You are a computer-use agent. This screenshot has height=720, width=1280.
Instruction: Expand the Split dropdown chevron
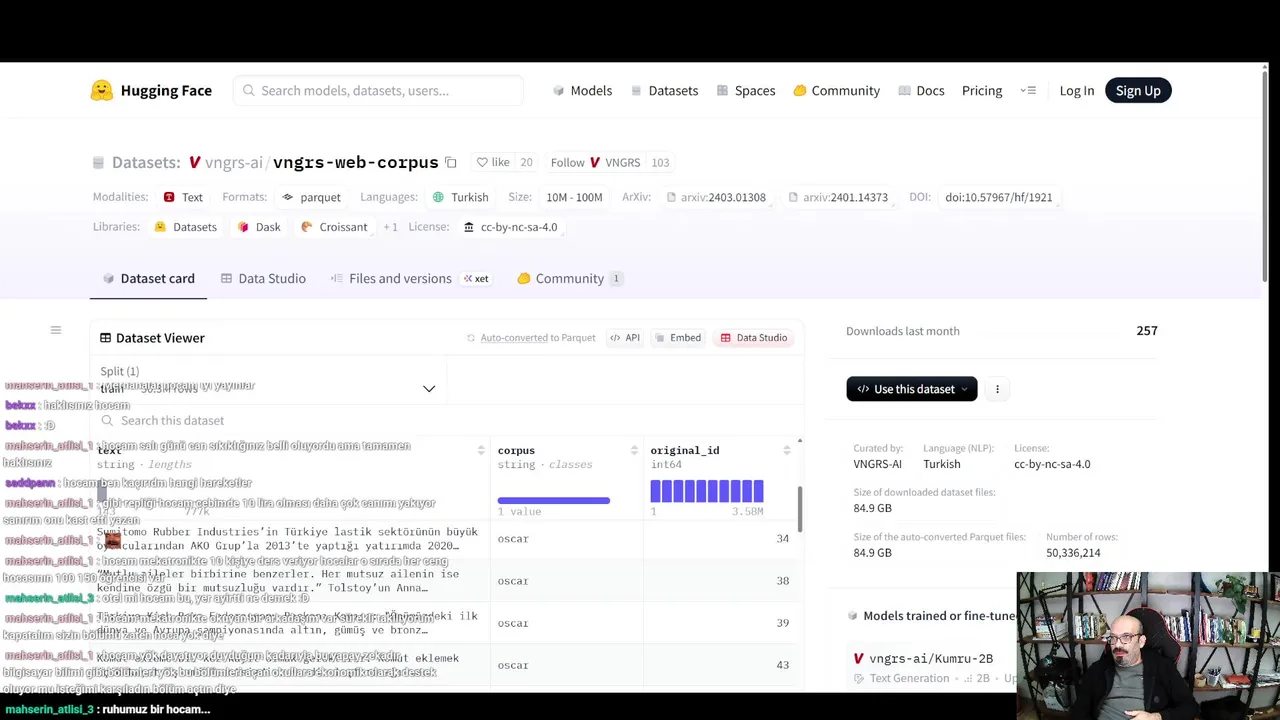429,389
